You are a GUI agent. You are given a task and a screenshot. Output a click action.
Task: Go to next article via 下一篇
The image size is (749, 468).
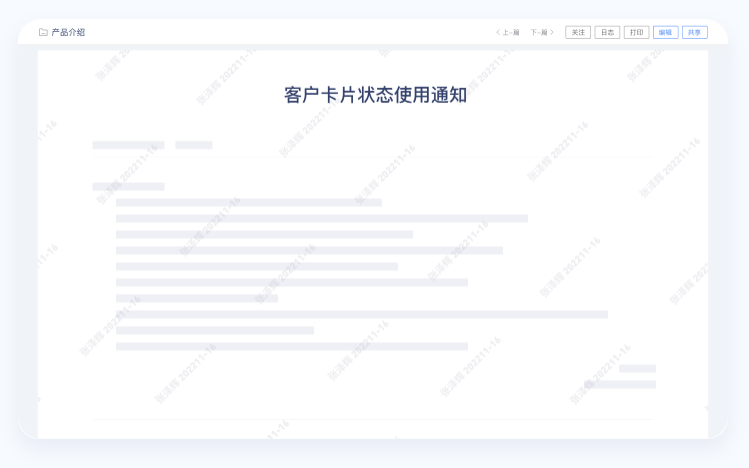pos(542,32)
